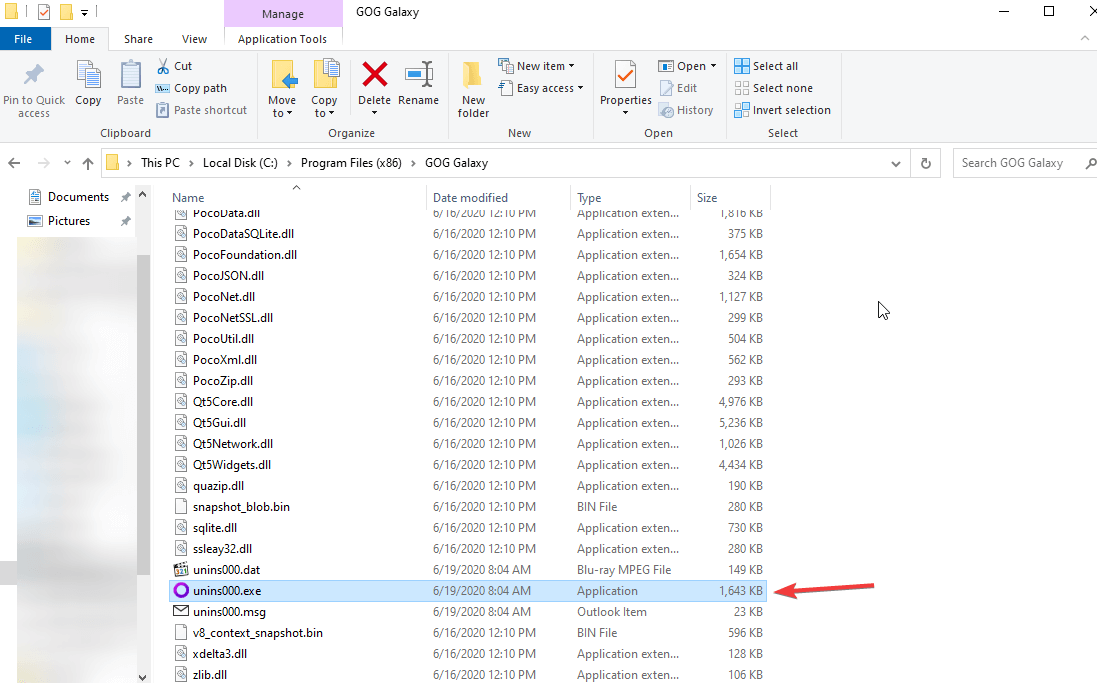This screenshot has height=683, width=1097.
Task: Switch to the Home ribbon tab
Action: coord(80,39)
